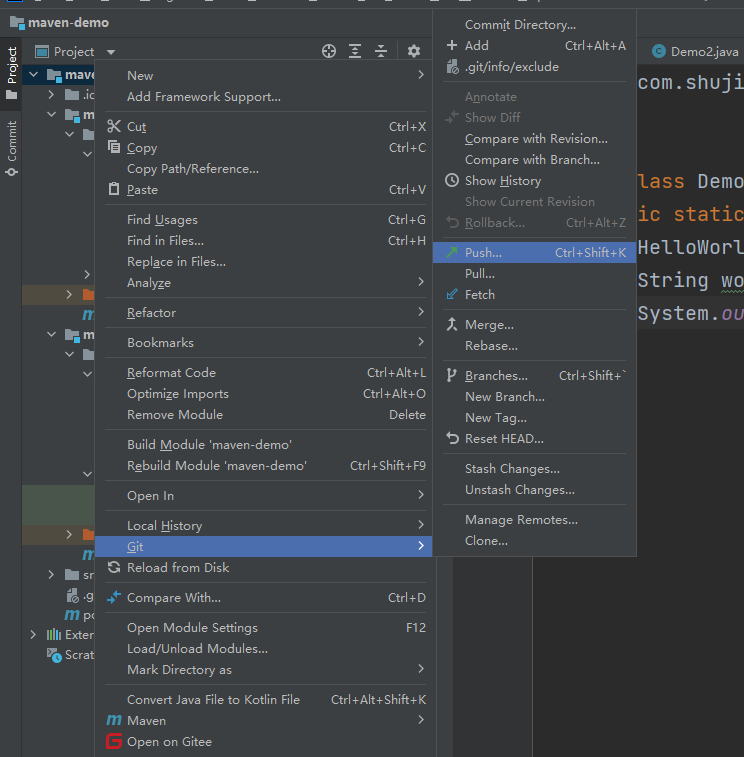Select Commit Directory... option

click(x=534, y=25)
